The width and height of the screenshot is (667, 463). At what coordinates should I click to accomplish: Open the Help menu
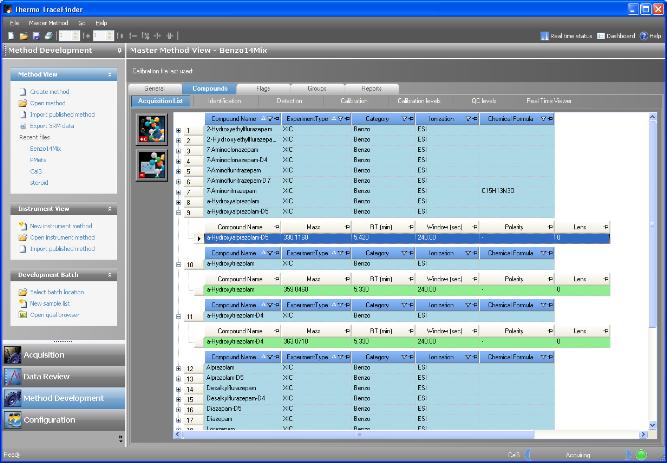[101, 23]
